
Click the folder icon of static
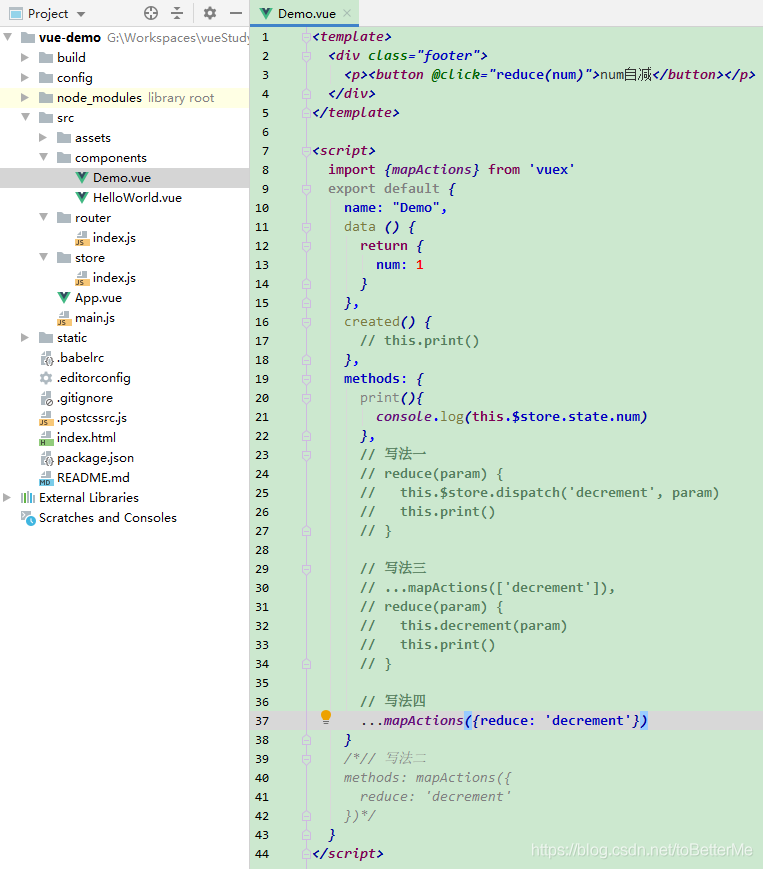(x=46, y=337)
